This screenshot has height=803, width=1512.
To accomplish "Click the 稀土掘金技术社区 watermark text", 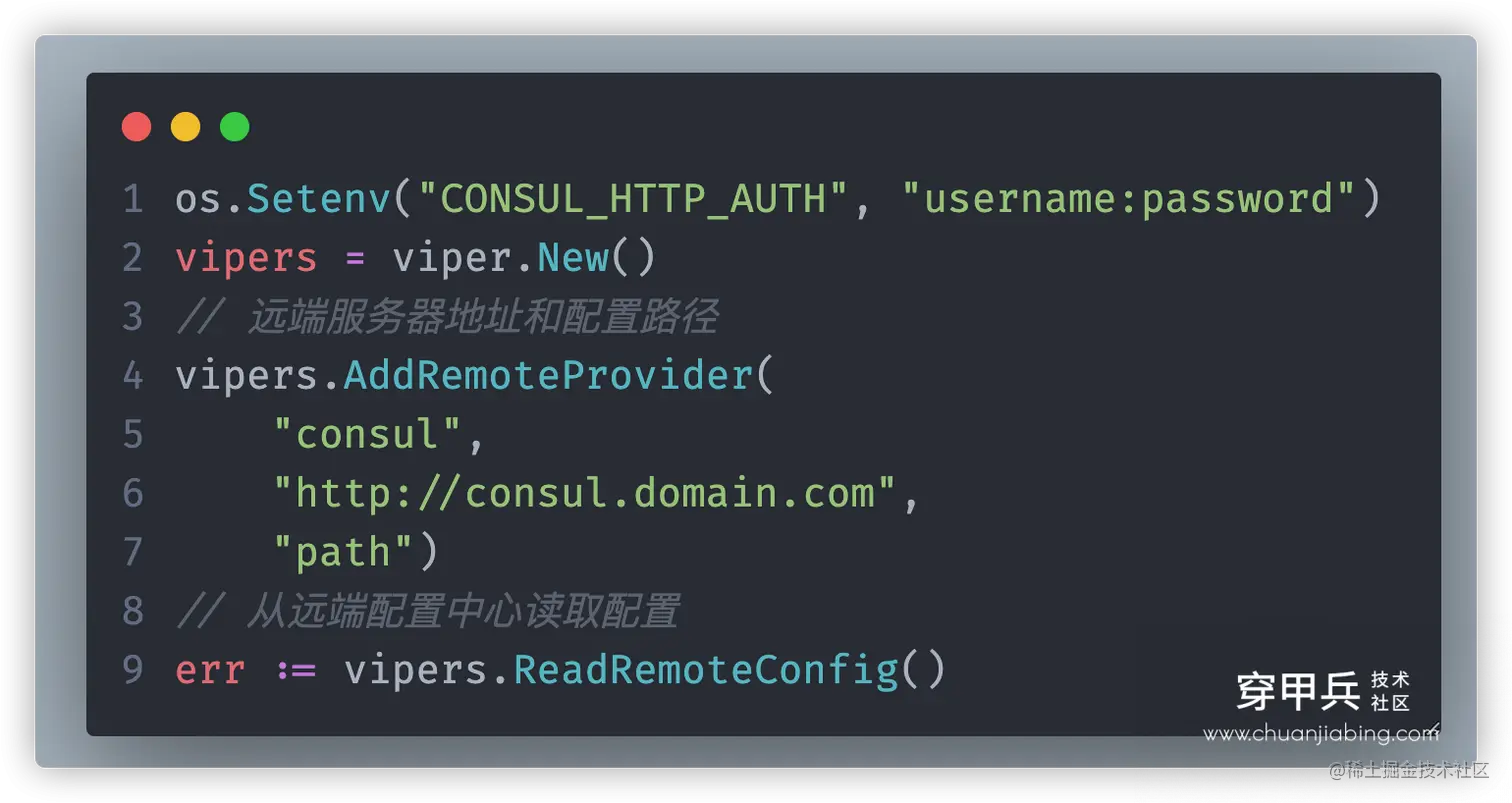I will pyautogui.click(x=1408, y=771).
